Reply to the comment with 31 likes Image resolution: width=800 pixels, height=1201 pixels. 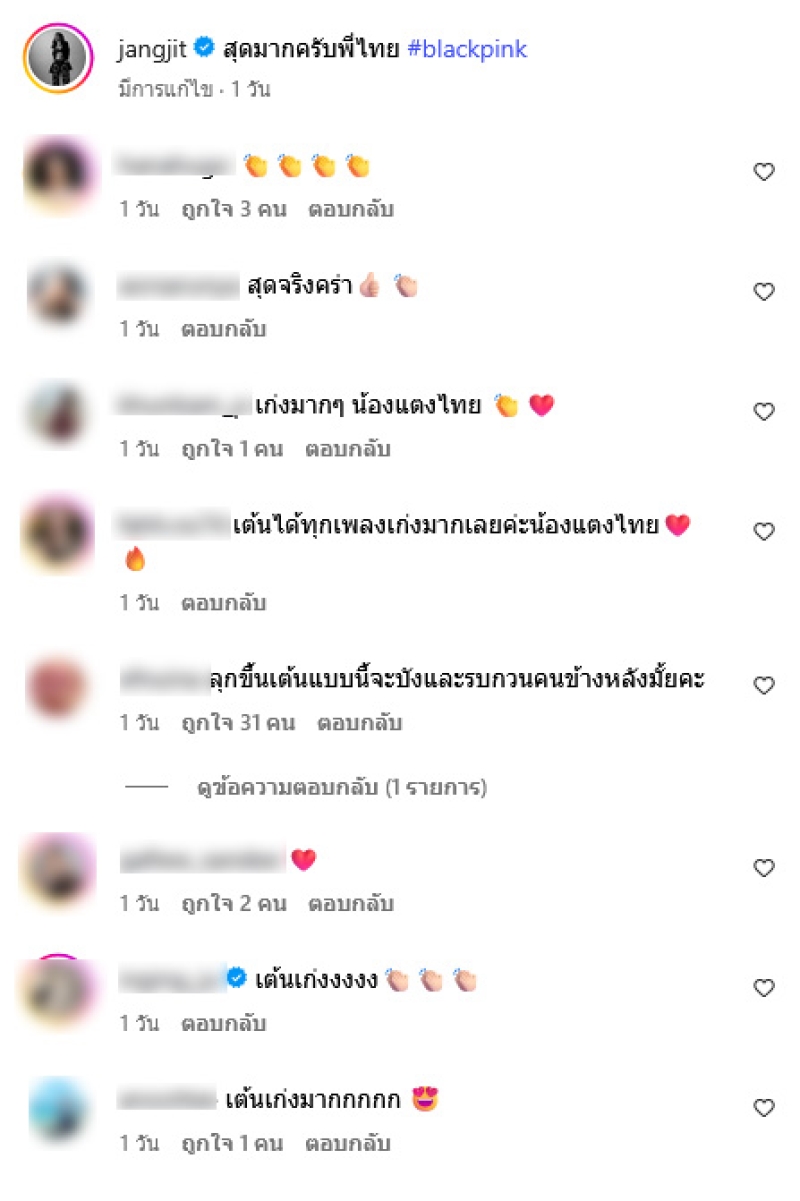coord(359,723)
